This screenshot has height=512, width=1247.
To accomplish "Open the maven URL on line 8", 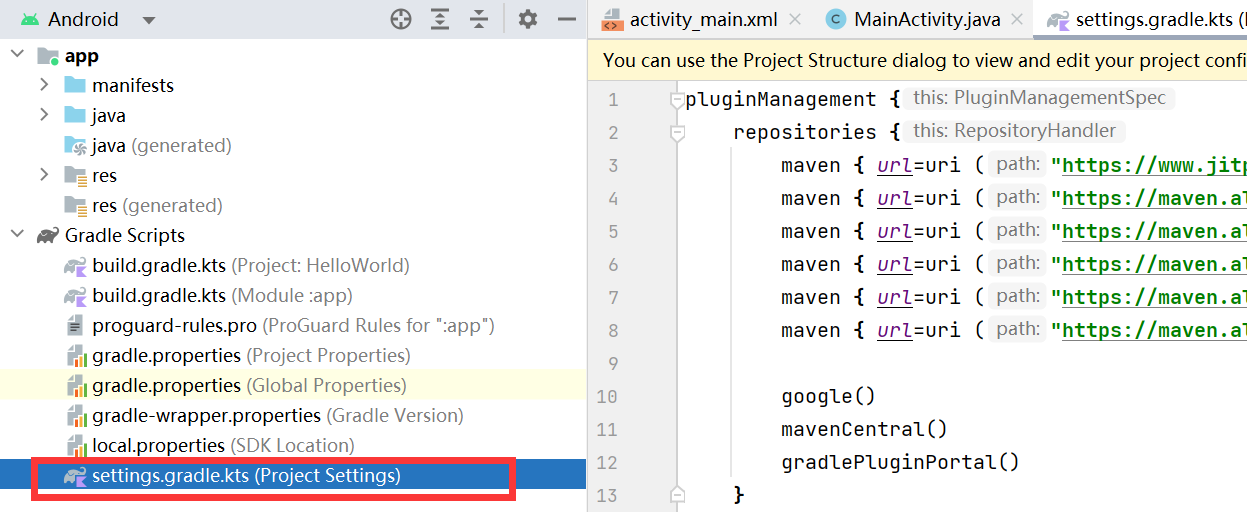I will click(x=1153, y=330).
